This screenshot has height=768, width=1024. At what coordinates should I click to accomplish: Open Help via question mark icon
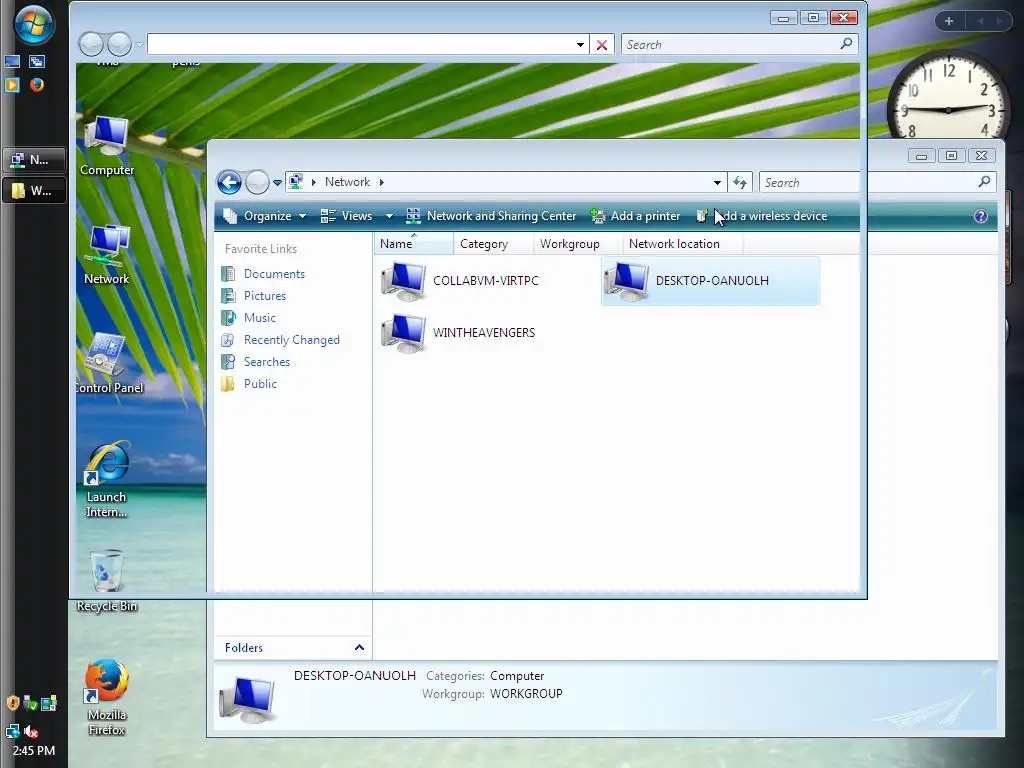981,216
